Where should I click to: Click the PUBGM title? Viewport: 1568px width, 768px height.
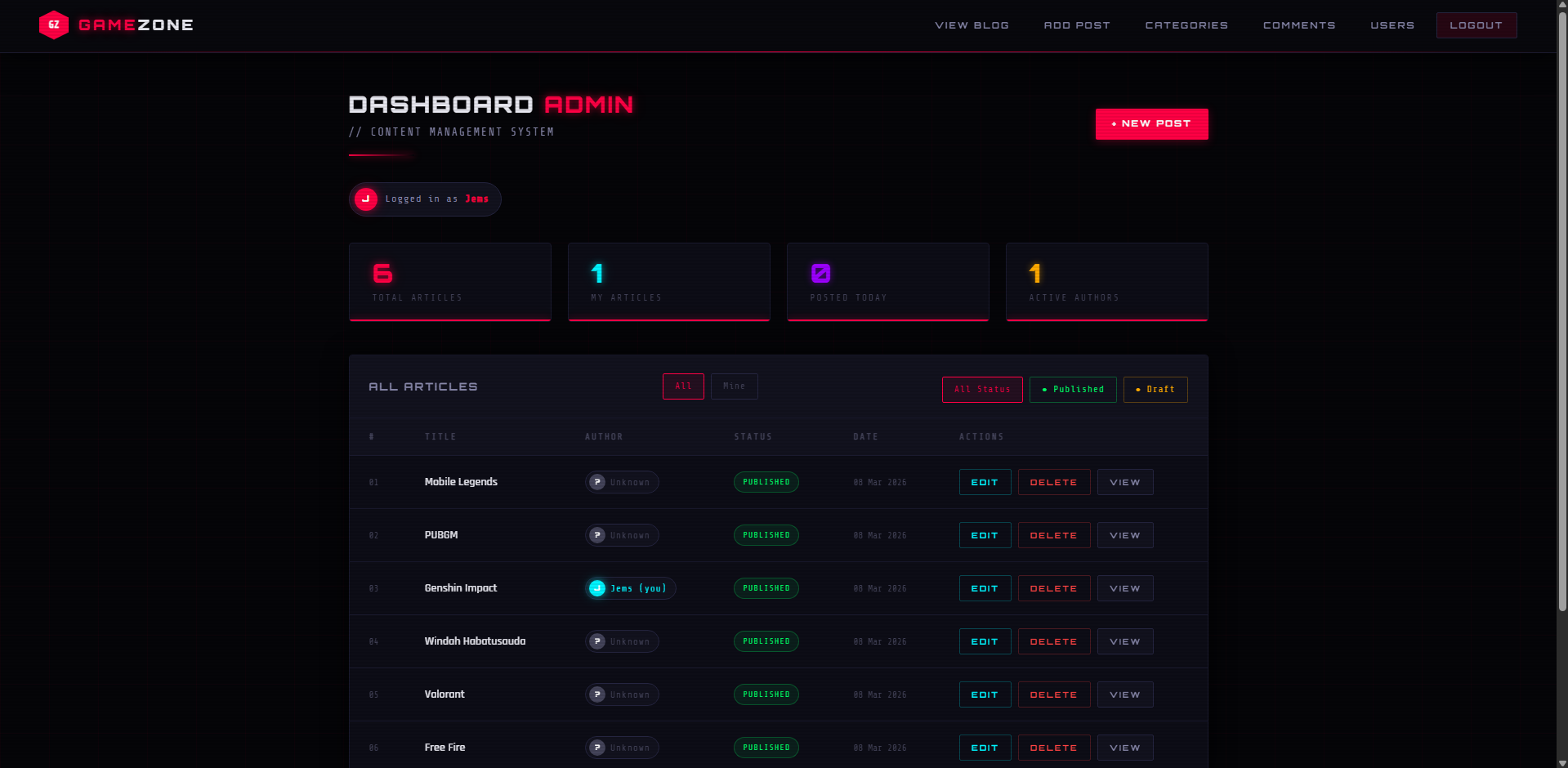(x=441, y=535)
